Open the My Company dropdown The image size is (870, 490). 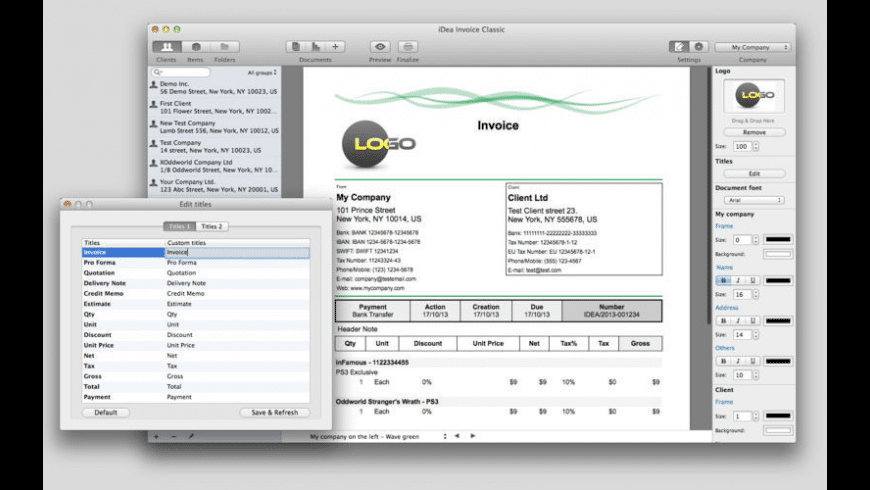(x=752, y=47)
